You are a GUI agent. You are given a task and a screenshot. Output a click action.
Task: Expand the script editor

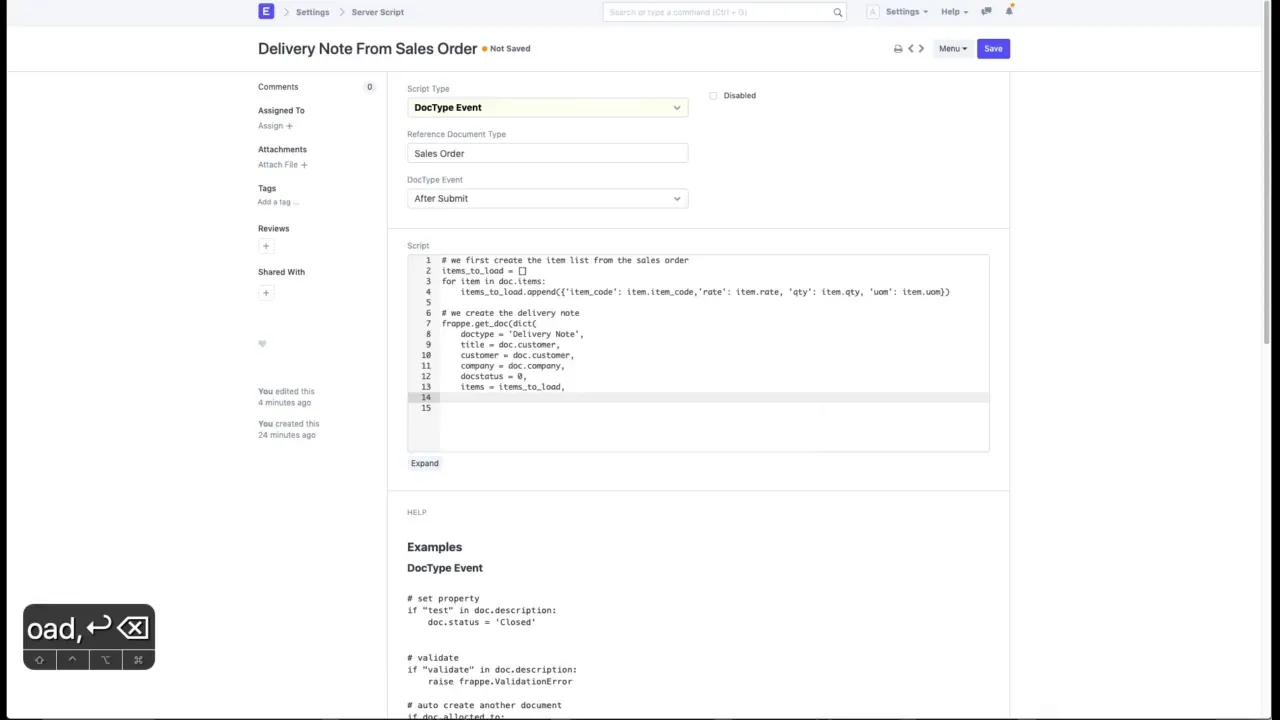click(x=424, y=463)
